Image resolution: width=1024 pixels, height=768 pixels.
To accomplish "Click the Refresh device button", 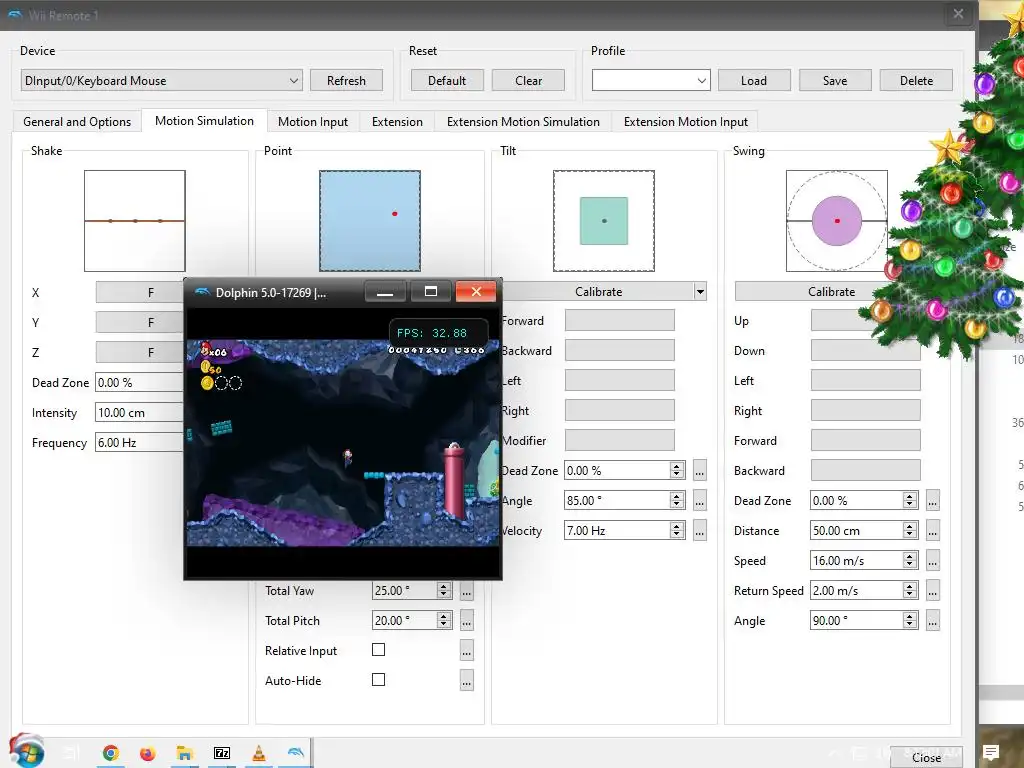I will (346, 80).
